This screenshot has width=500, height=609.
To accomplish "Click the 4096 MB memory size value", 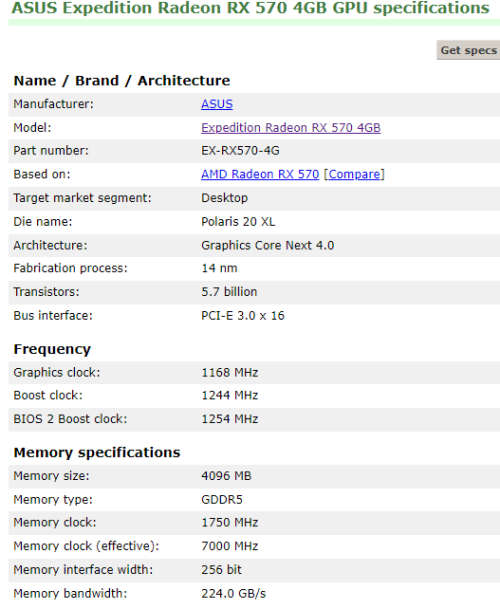I will [x=226, y=476].
